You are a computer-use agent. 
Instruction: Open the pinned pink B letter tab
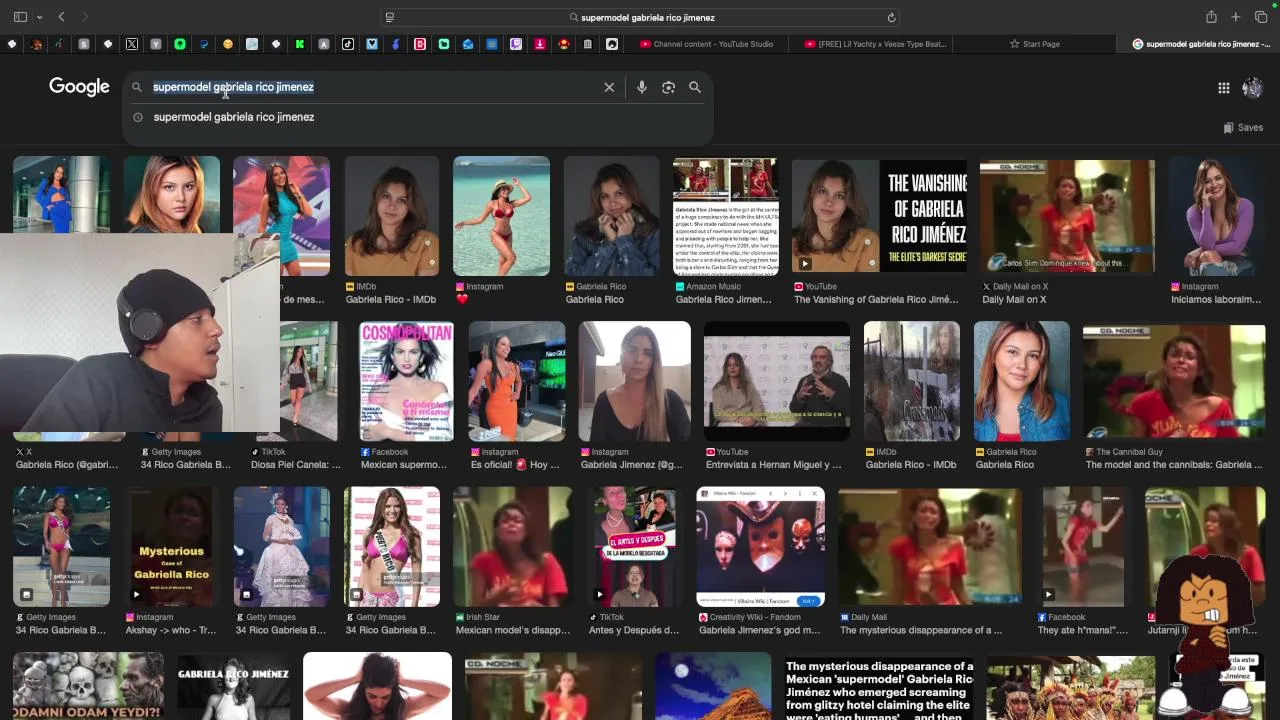click(420, 44)
